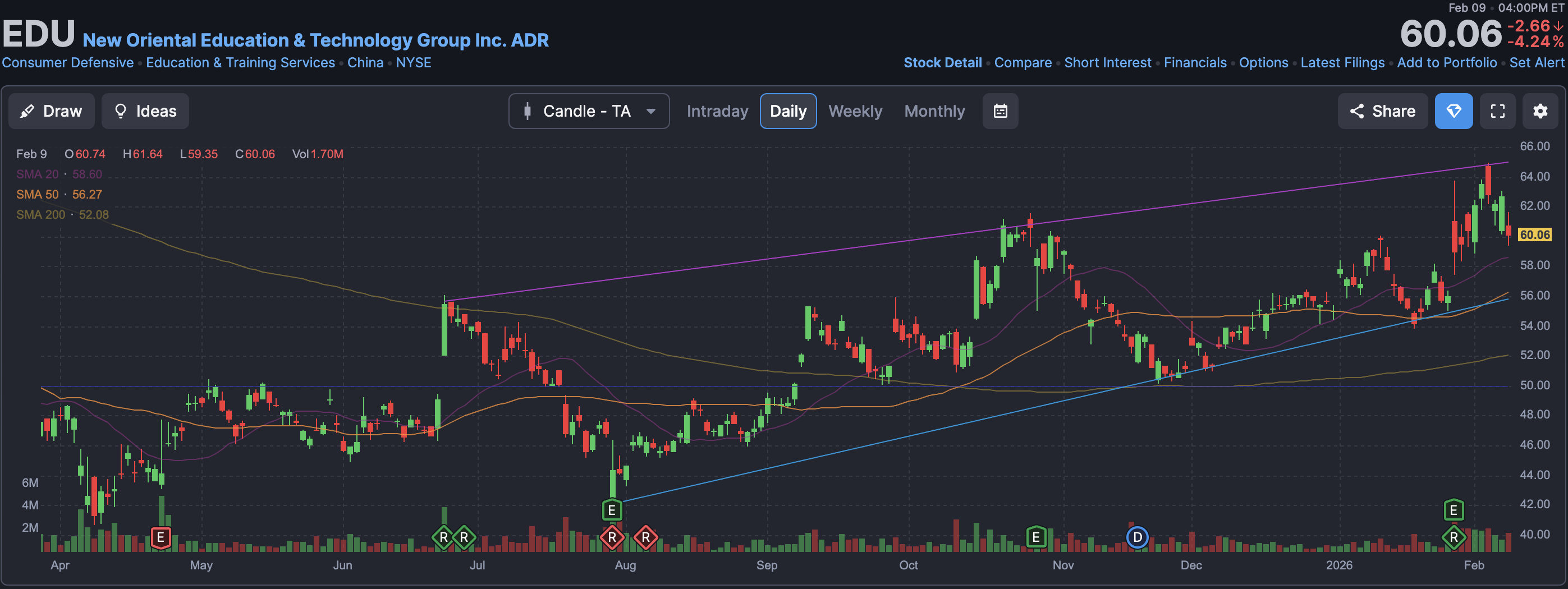Click the yellow 60.06 current price tag

coord(1534,235)
